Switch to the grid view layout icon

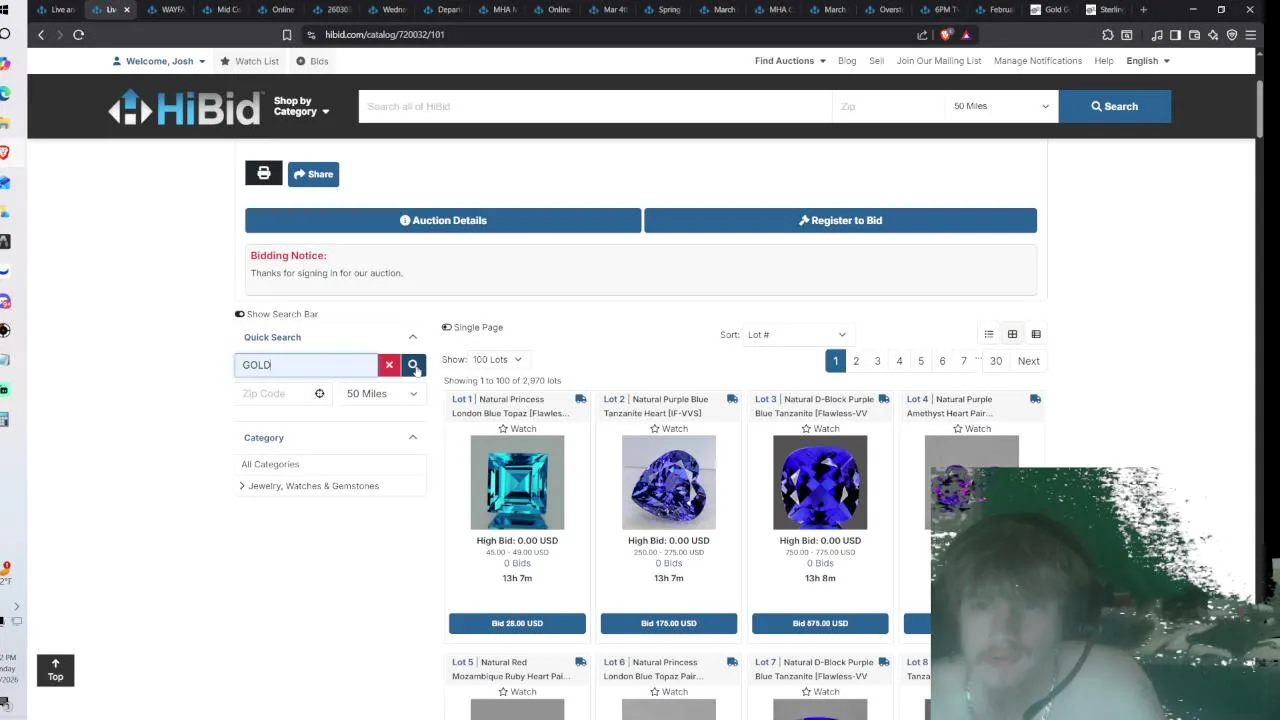1012,334
